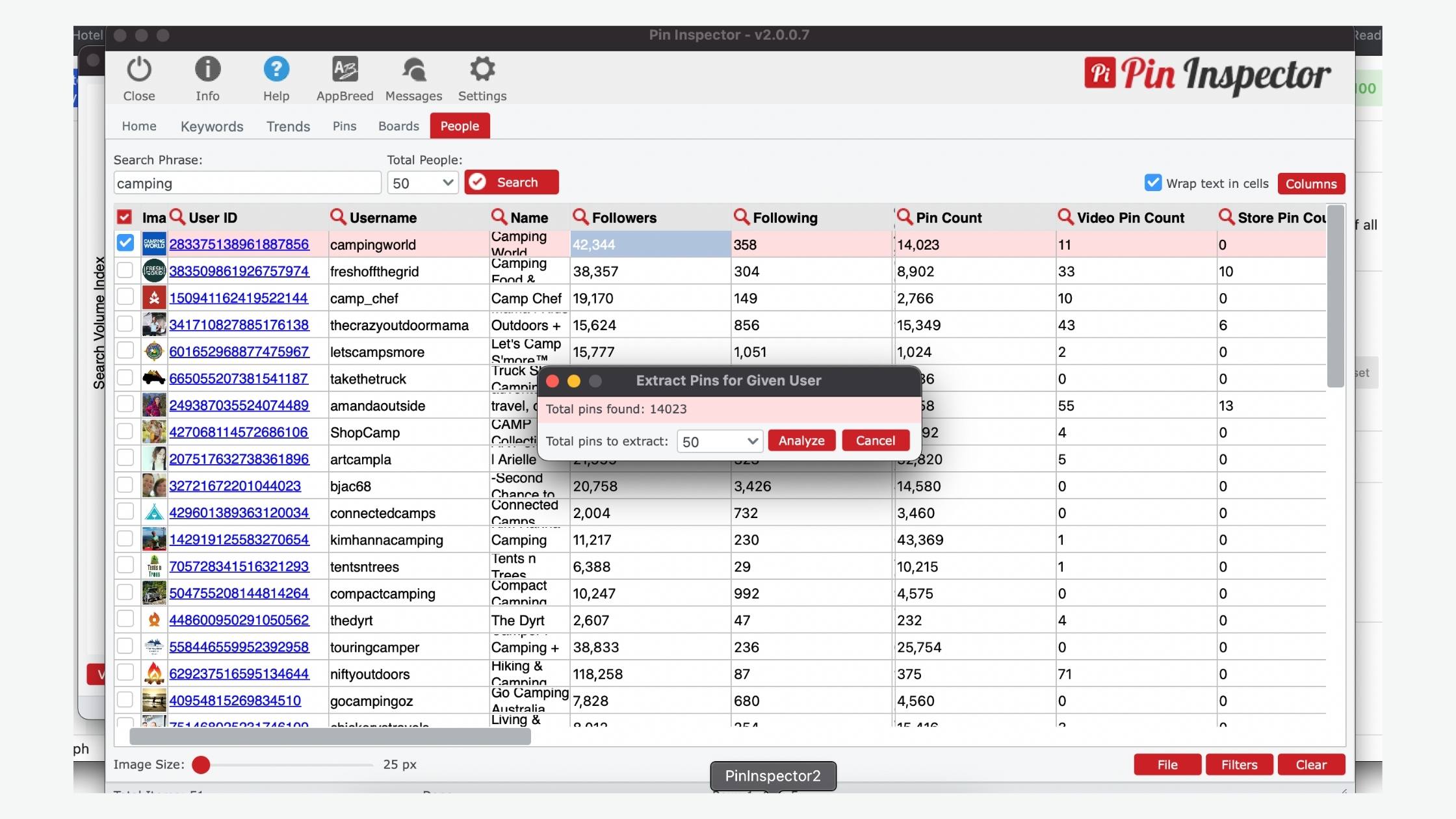Click the takethetruck profile thumbnail
Screen dimensions: 1456x819
[x=154, y=378]
